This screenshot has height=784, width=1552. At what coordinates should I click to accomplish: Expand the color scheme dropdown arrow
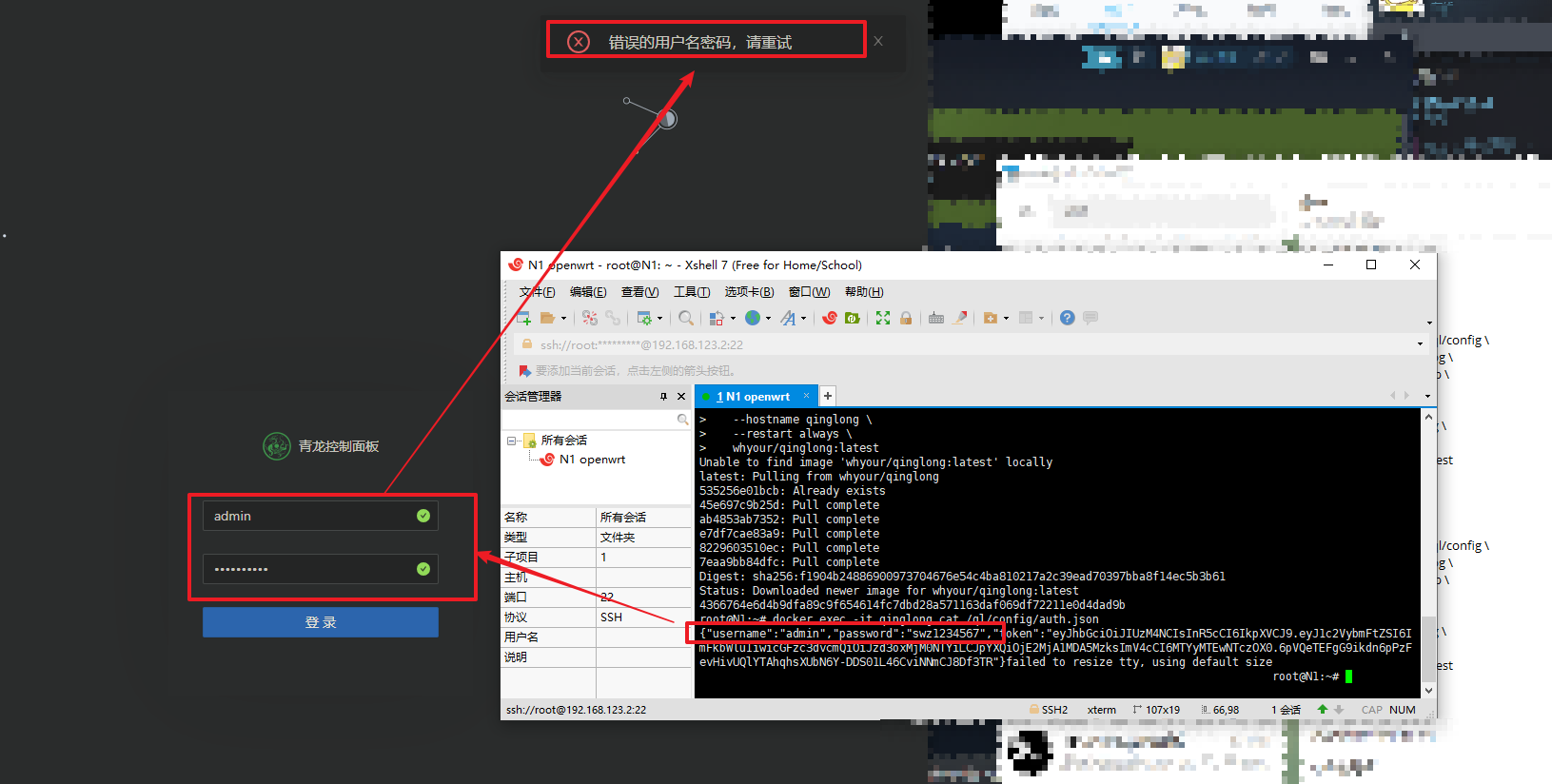[x=733, y=319]
